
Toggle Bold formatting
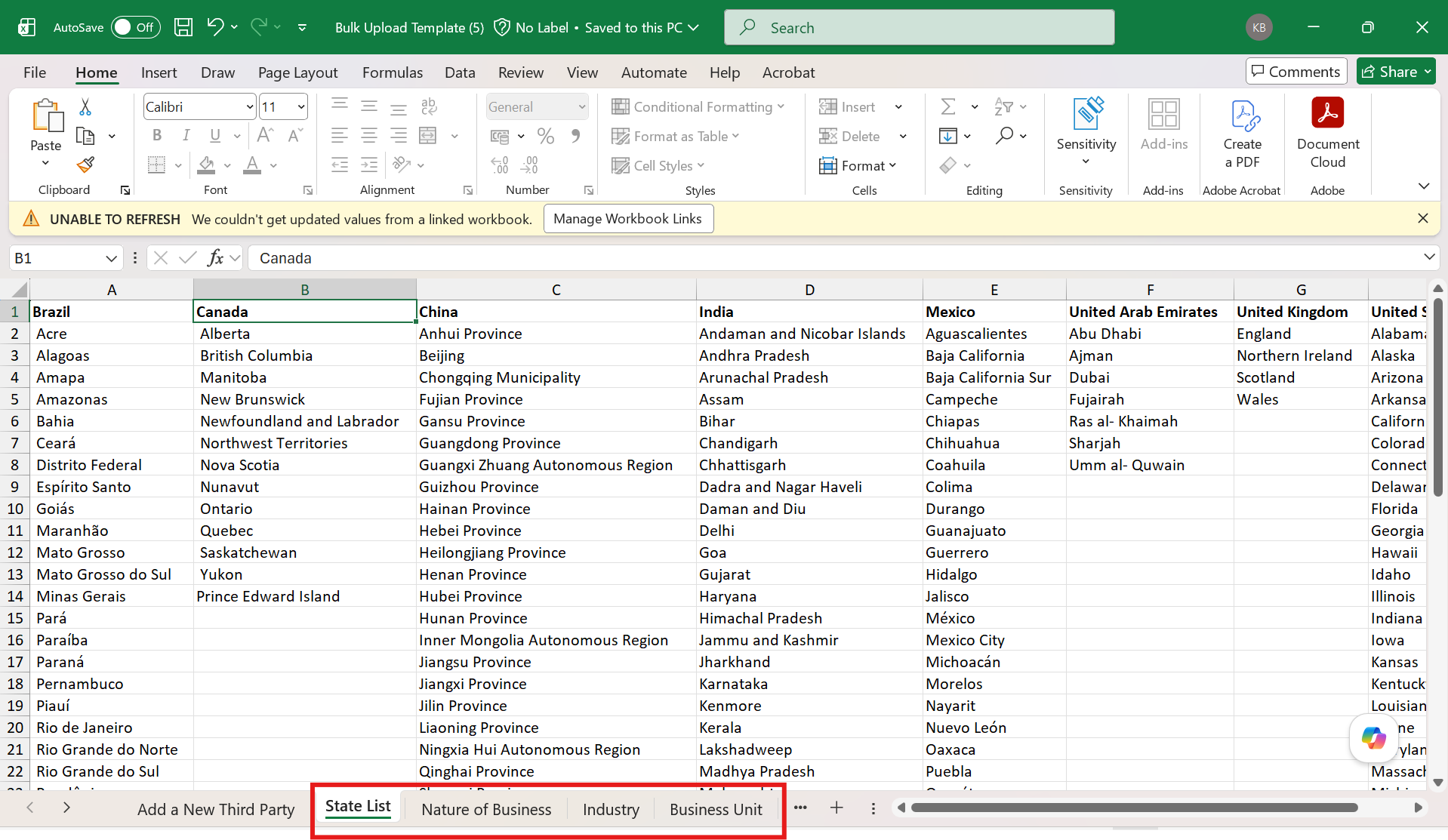(x=157, y=136)
